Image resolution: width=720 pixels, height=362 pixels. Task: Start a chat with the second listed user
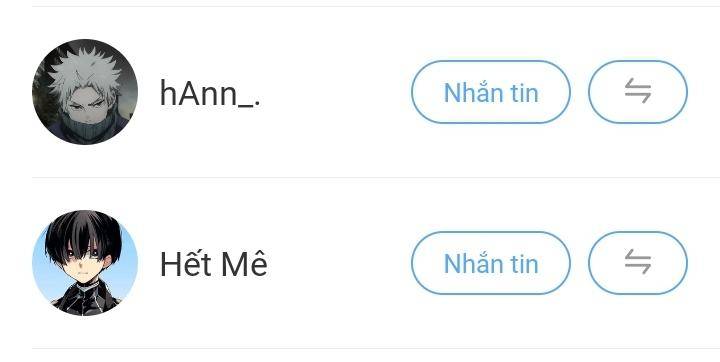pyautogui.click(x=491, y=263)
